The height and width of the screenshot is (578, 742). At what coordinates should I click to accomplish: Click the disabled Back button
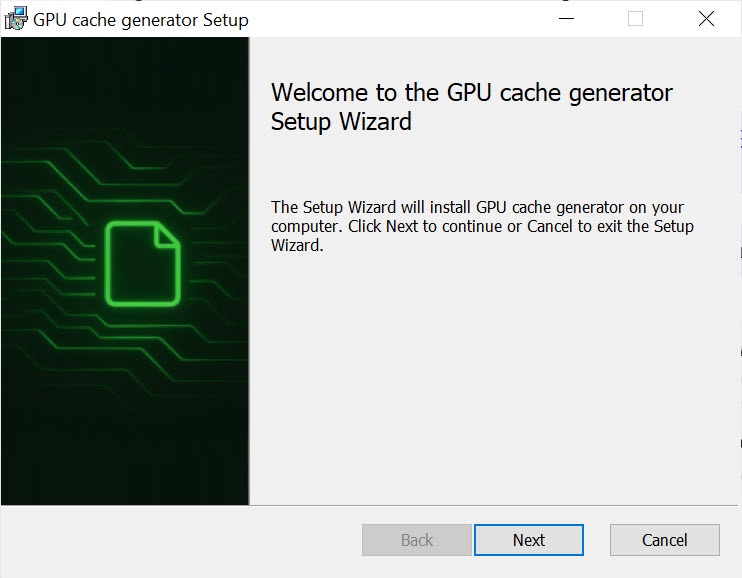click(x=416, y=540)
